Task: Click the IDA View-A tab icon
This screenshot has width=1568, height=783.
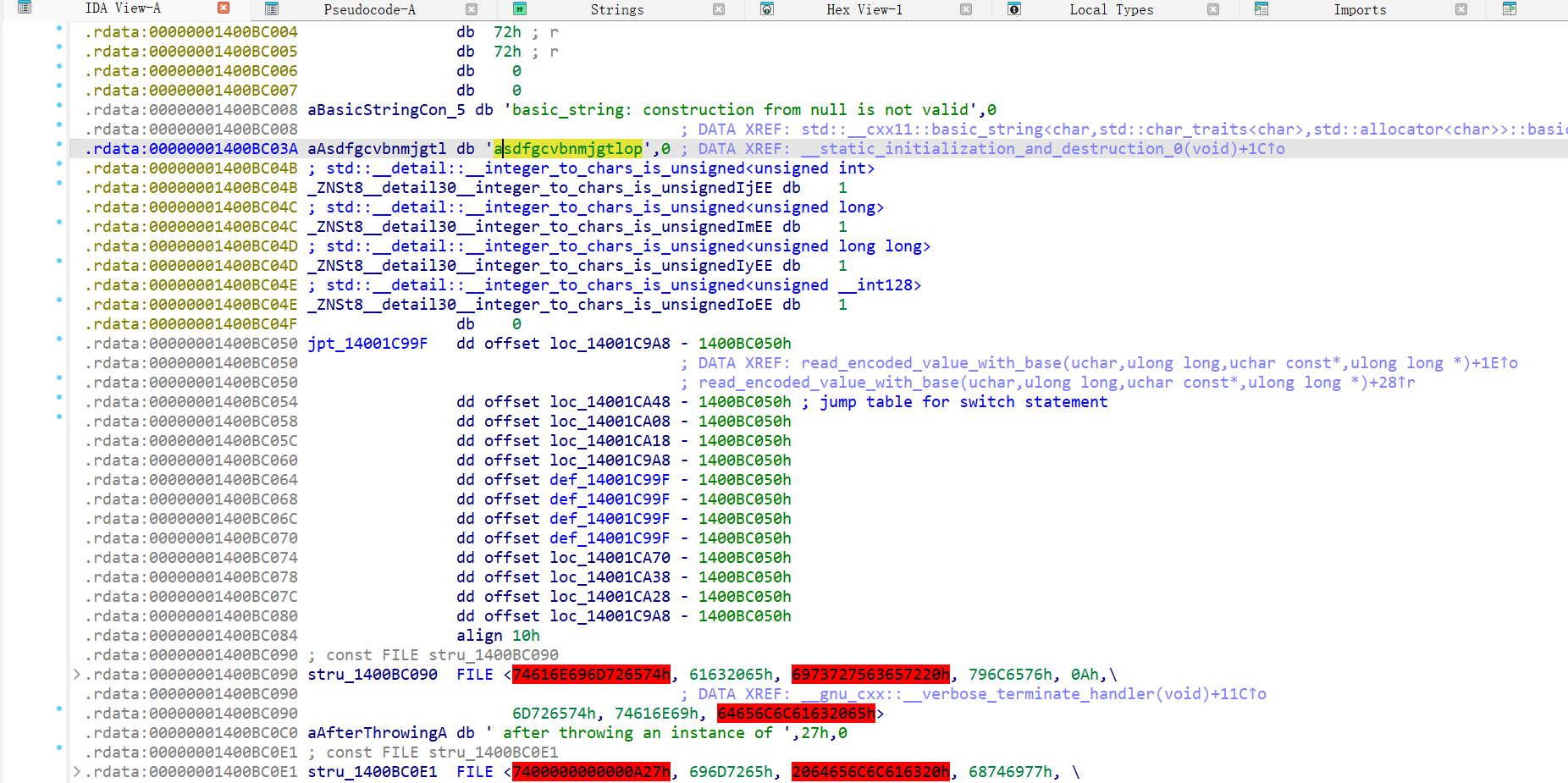Action: pos(25,8)
